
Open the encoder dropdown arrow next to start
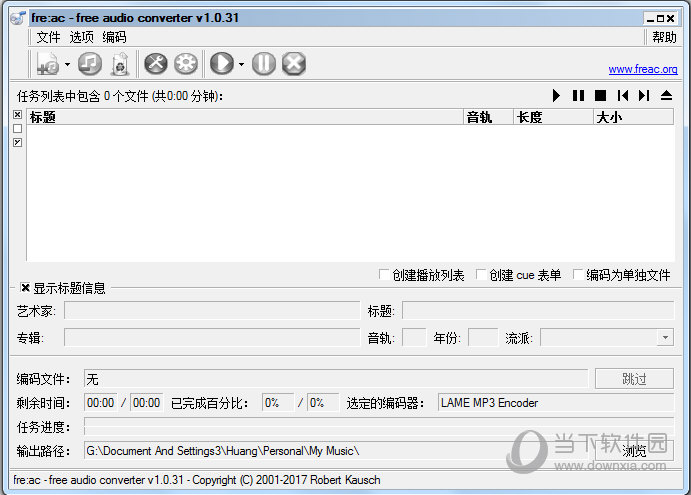point(242,65)
